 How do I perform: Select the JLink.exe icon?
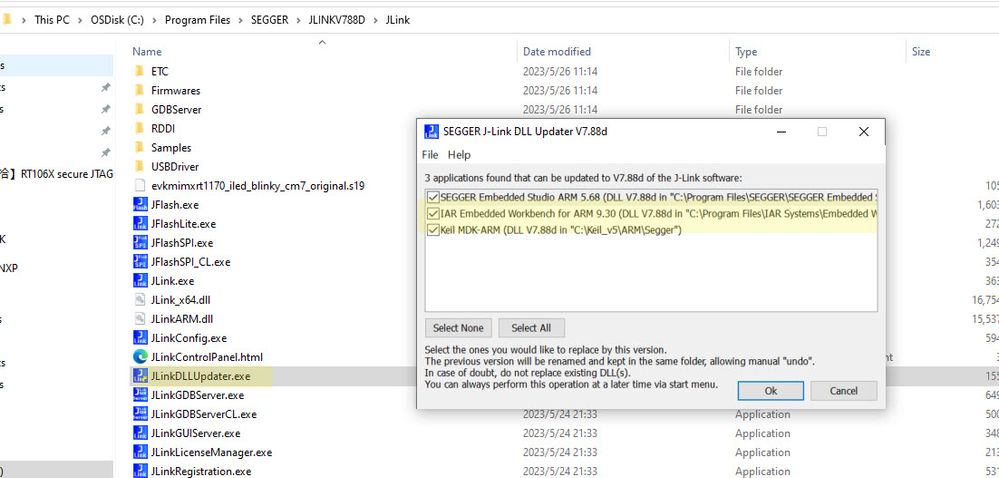(140, 280)
